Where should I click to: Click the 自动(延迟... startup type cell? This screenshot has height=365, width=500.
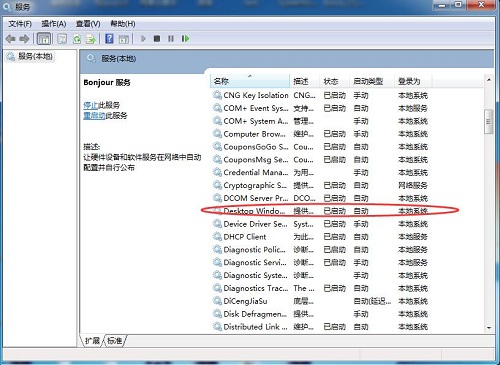point(372,301)
